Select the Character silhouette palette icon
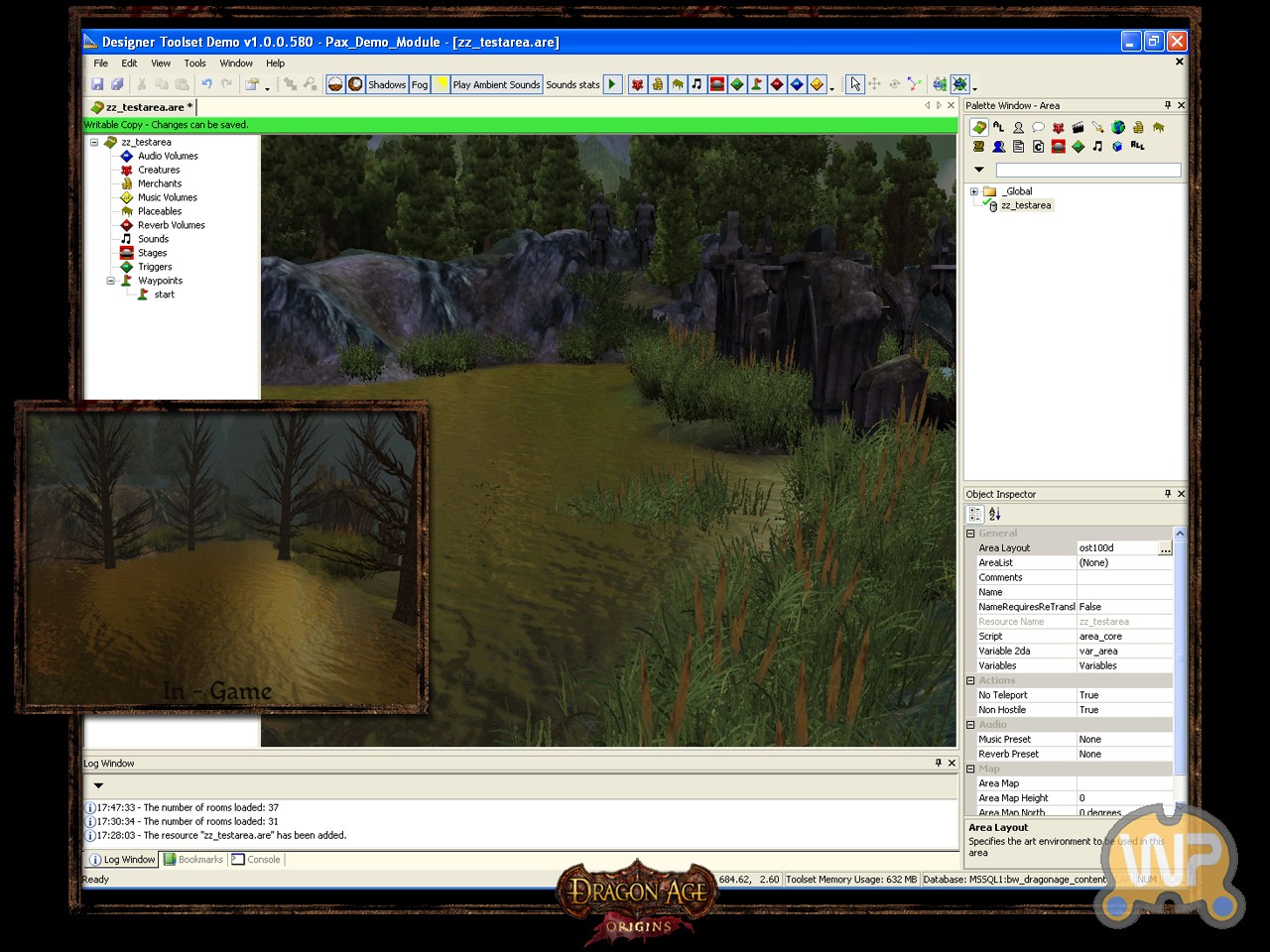 coord(1018,127)
